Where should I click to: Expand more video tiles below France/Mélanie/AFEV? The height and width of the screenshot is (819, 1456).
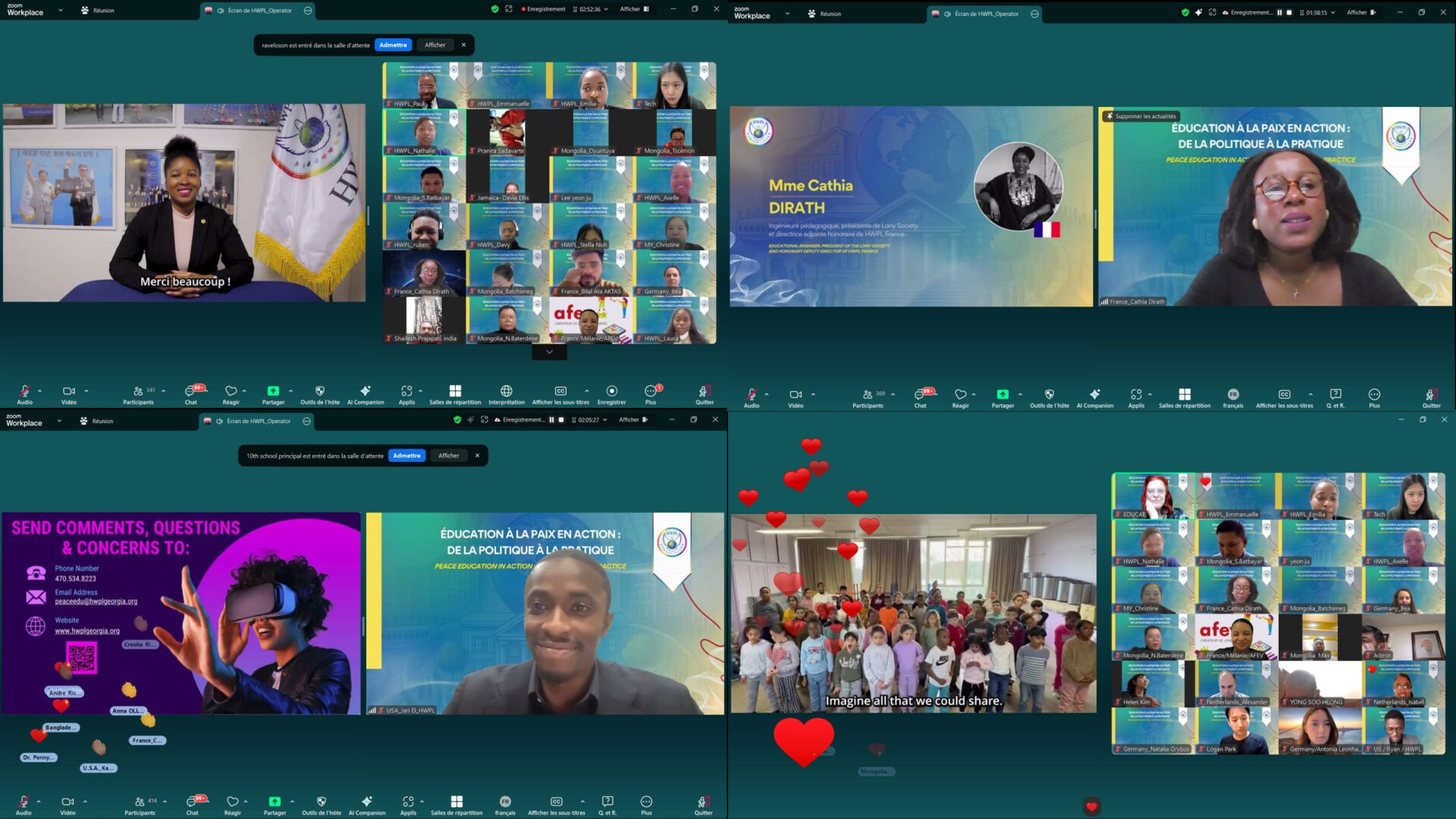pos(549,353)
